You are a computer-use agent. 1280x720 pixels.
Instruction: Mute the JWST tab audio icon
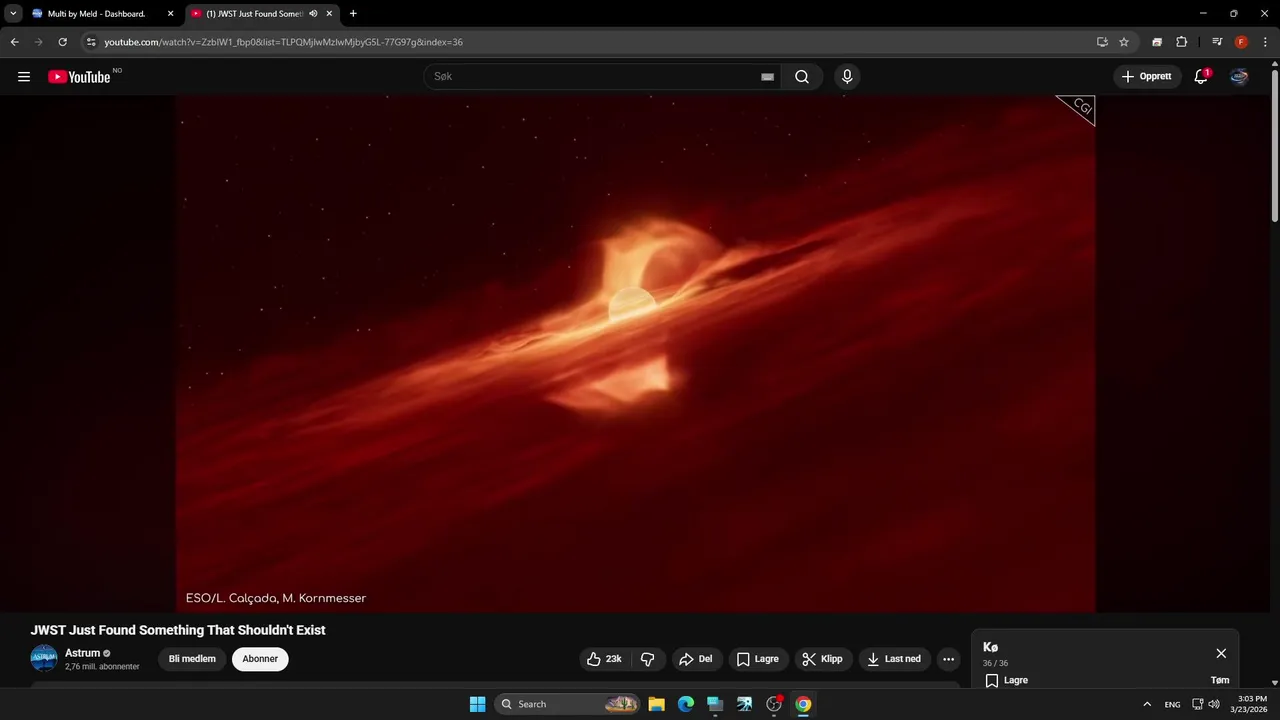pyautogui.click(x=313, y=14)
